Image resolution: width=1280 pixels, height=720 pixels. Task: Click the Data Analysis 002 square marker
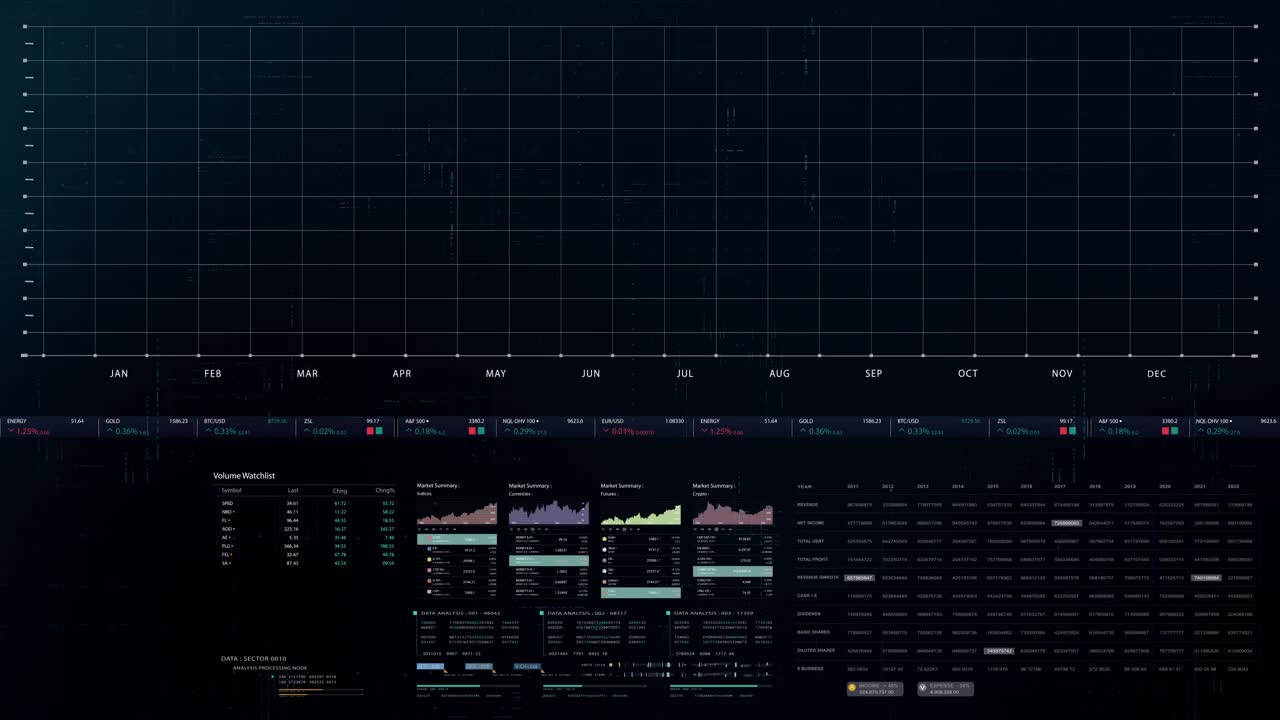(x=542, y=613)
